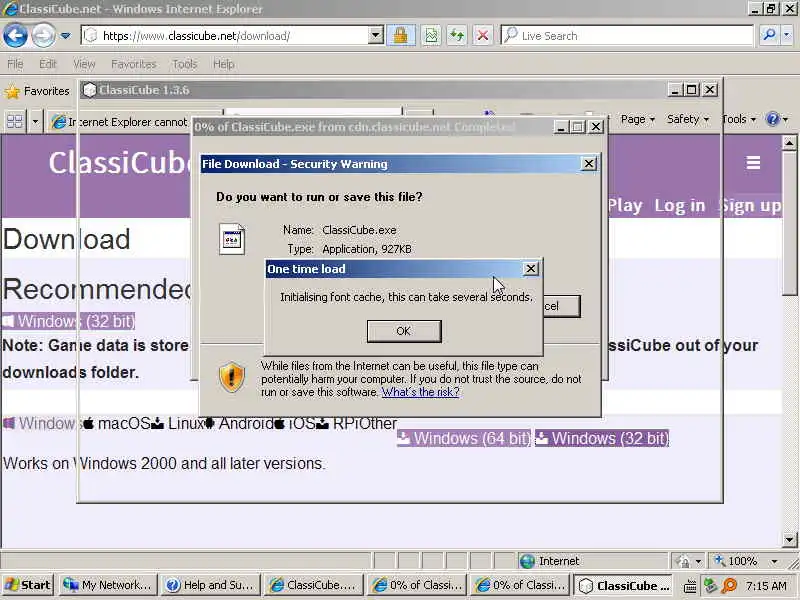Click lower Windows (32 bit) download button
The image size is (800, 600).
click(x=602, y=438)
